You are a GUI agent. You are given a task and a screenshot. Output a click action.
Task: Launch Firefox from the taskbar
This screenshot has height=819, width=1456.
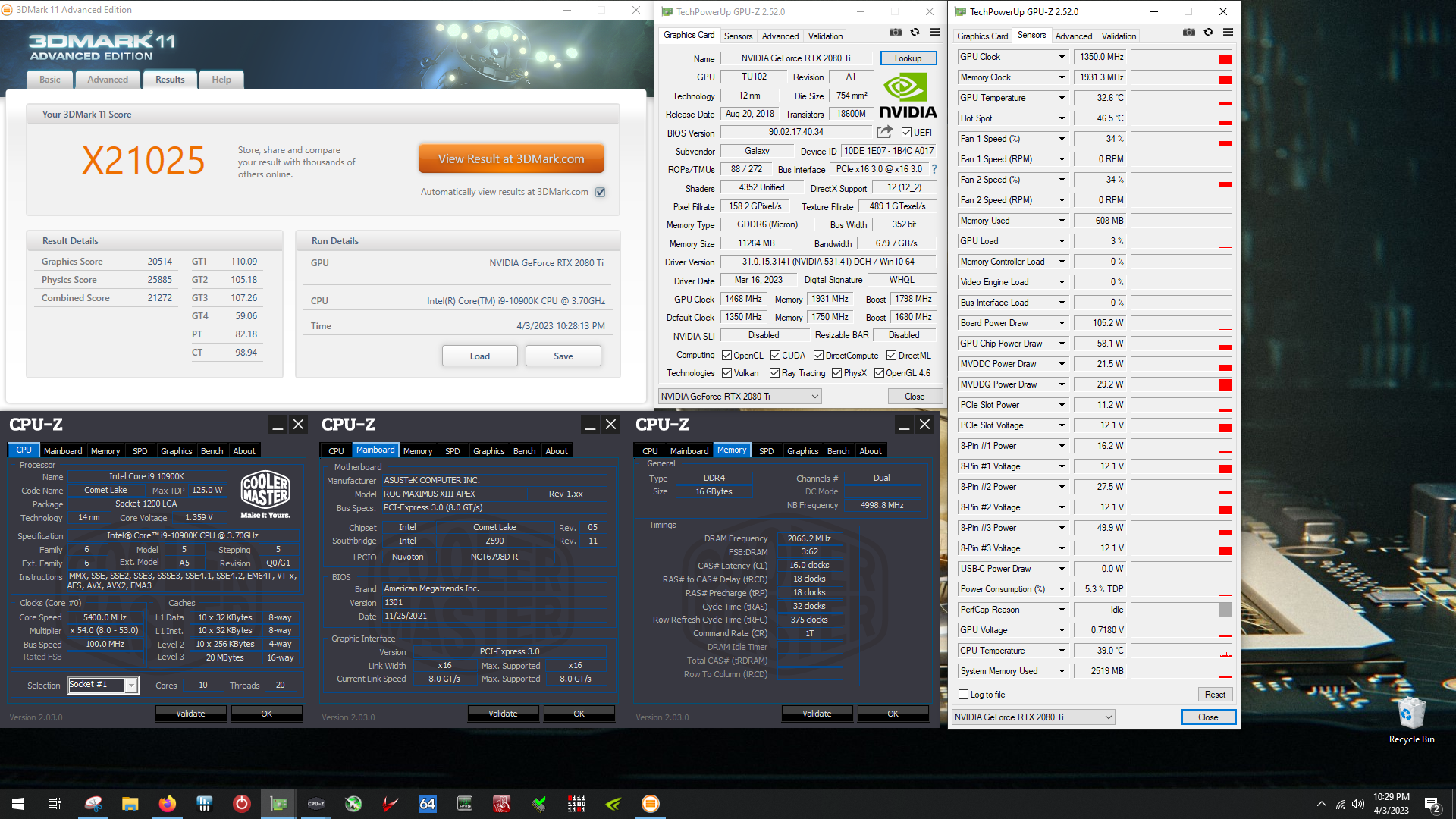tap(167, 804)
